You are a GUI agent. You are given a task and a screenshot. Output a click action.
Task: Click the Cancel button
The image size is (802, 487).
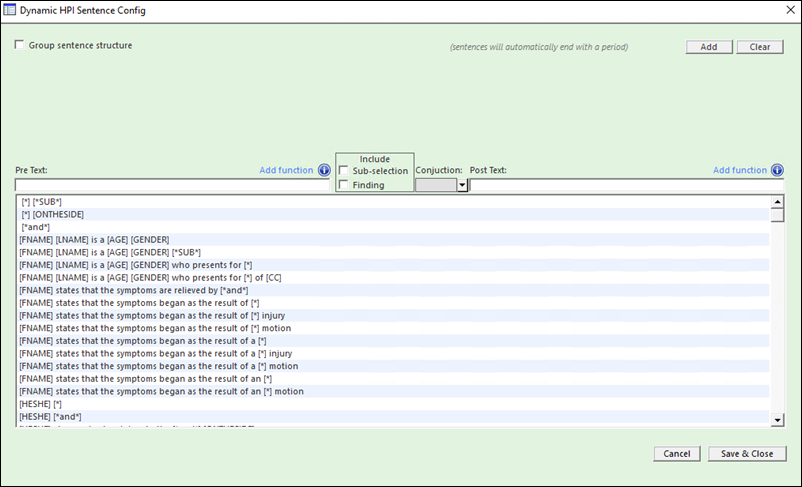tap(677, 454)
